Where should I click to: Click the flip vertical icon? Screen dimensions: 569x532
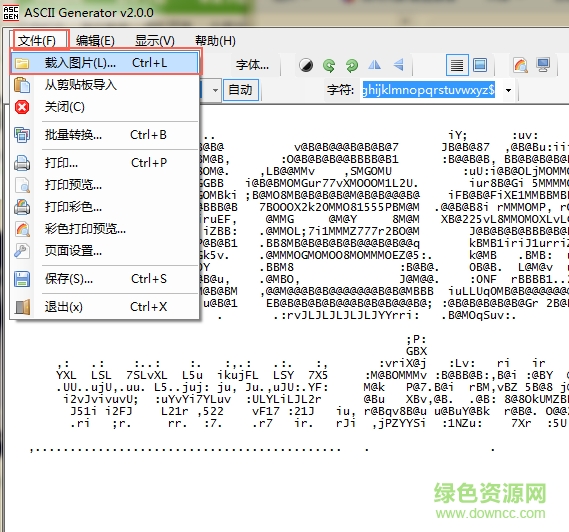tap(398, 65)
